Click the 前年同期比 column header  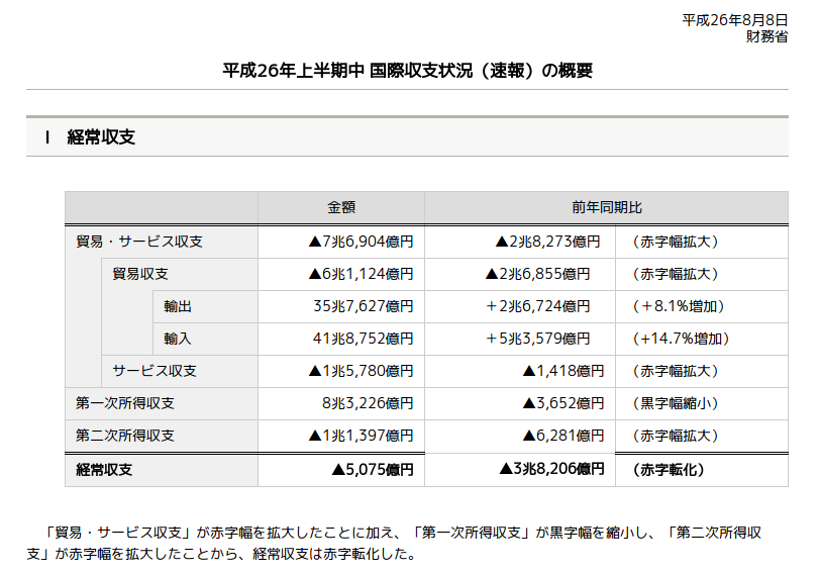(x=606, y=207)
